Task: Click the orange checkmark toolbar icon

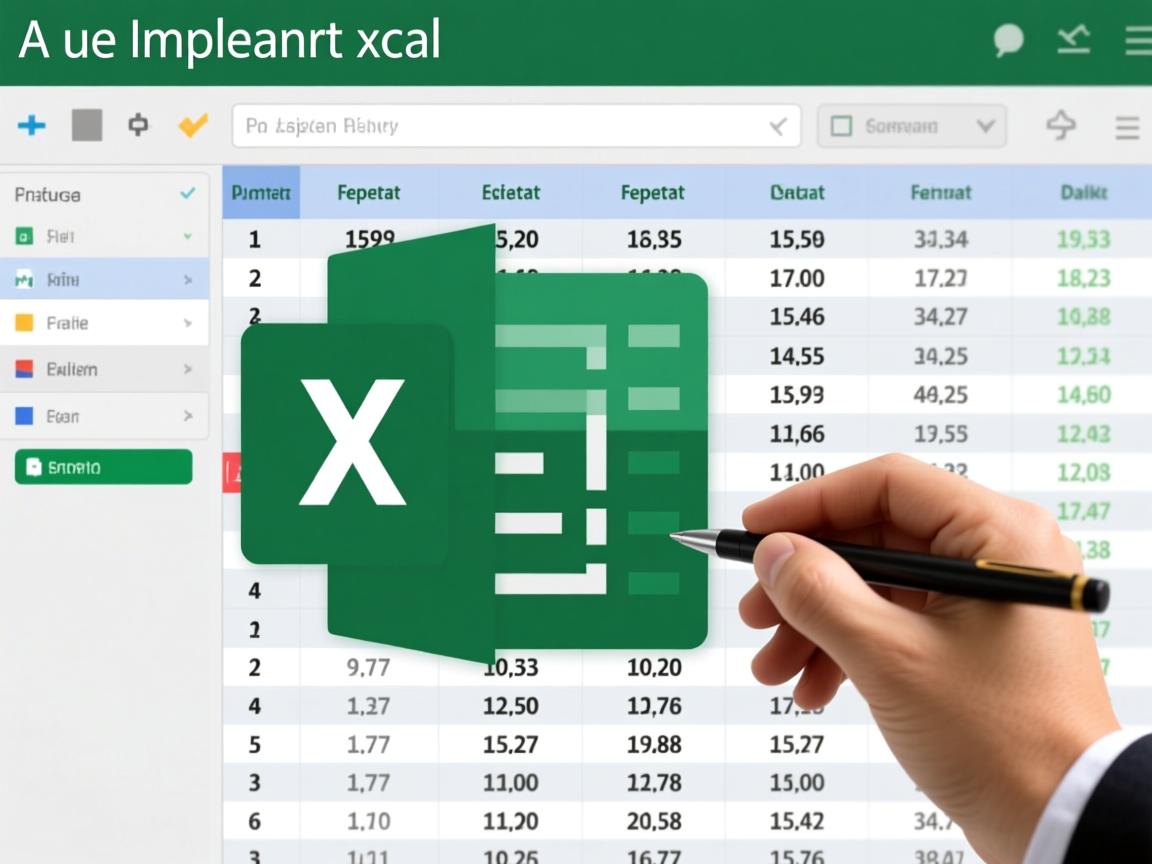Action: 192,125
